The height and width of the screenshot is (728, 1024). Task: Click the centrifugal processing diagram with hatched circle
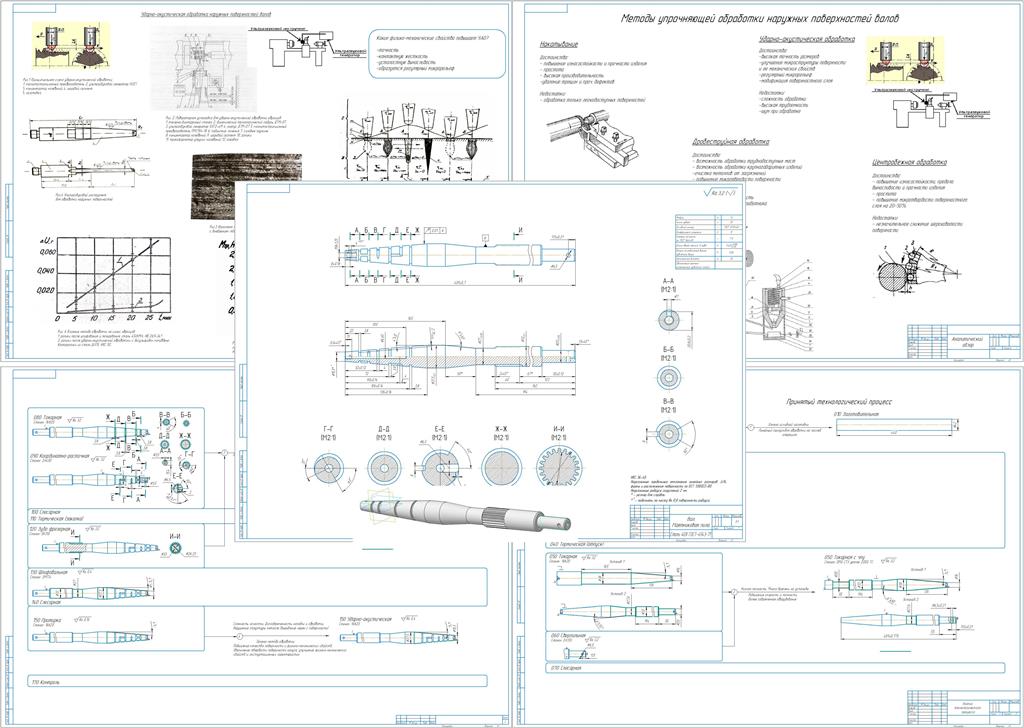click(x=917, y=269)
